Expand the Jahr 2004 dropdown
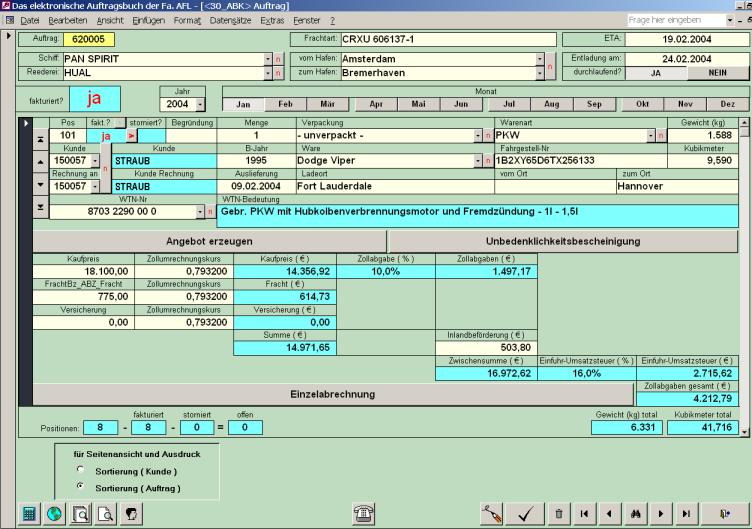The height and width of the screenshot is (529, 752). click(201, 104)
